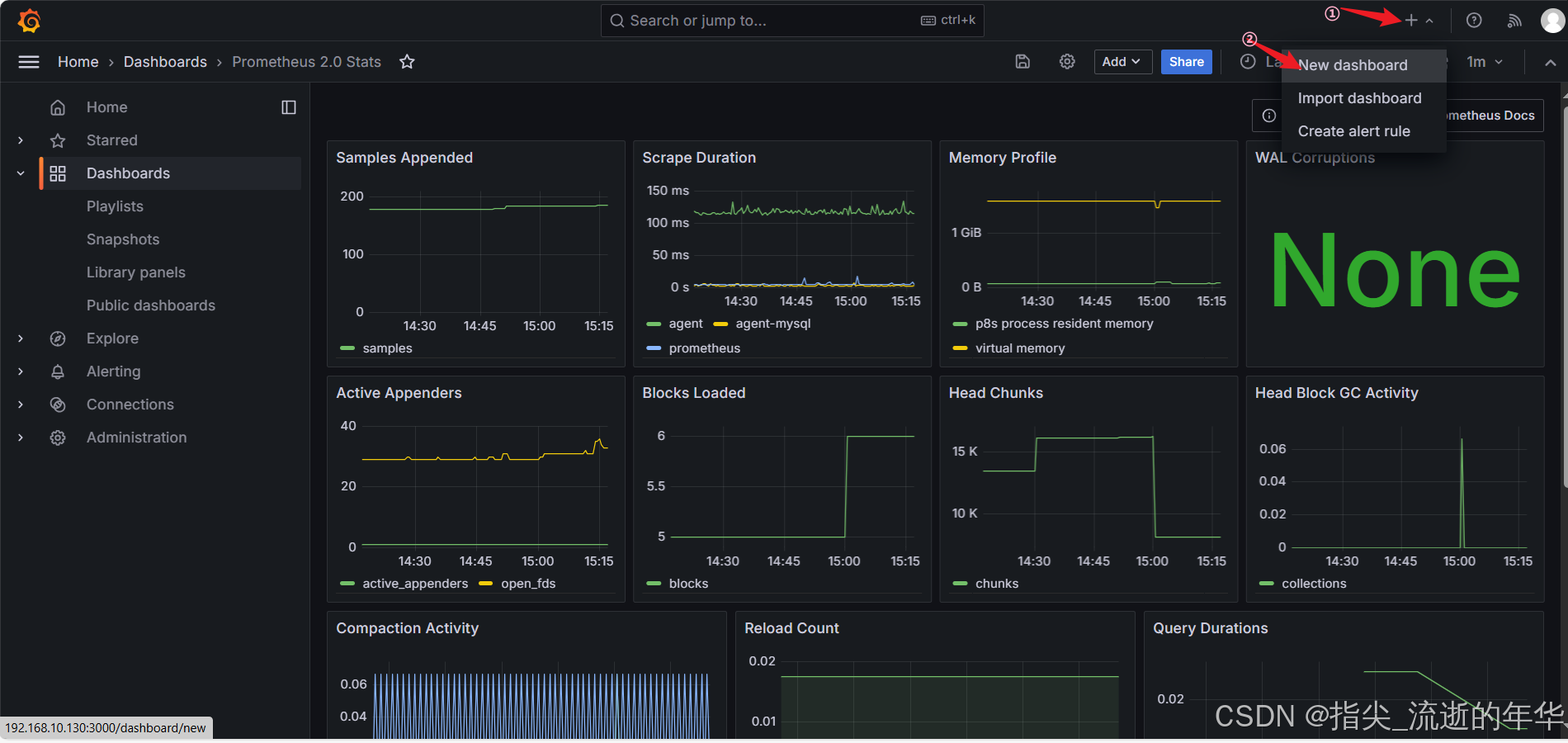Screen dimensions: 1568x743
Task: Open the user profile avatar
Action: [x=1552, y=21]
